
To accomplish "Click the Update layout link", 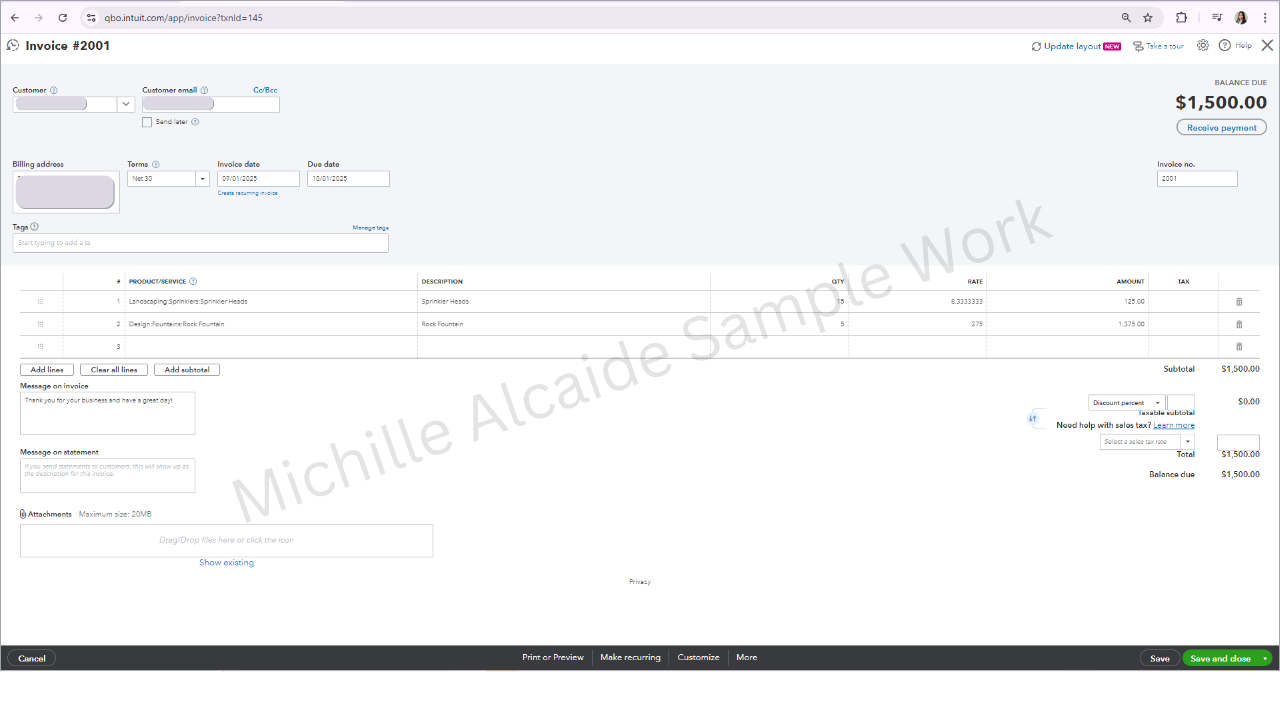I will coord(1072,46).
